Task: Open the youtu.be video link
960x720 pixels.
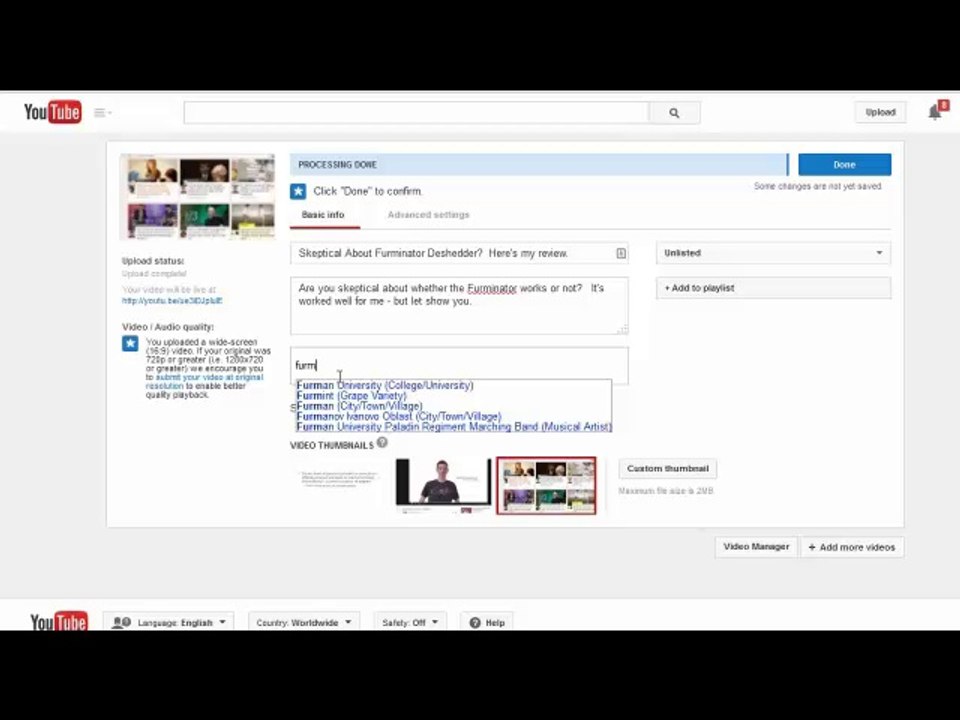Action: [x=172, y=301]
